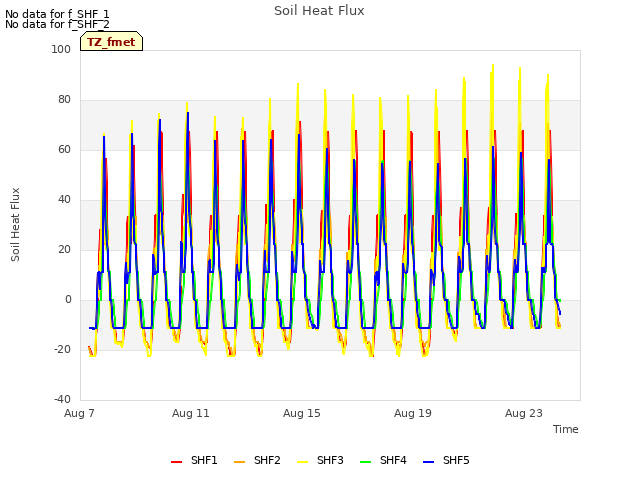Click the green SHF4 legend swatch
Image resolution: width=640 pixels, height=480 pixels.
[x=366, y=461]
